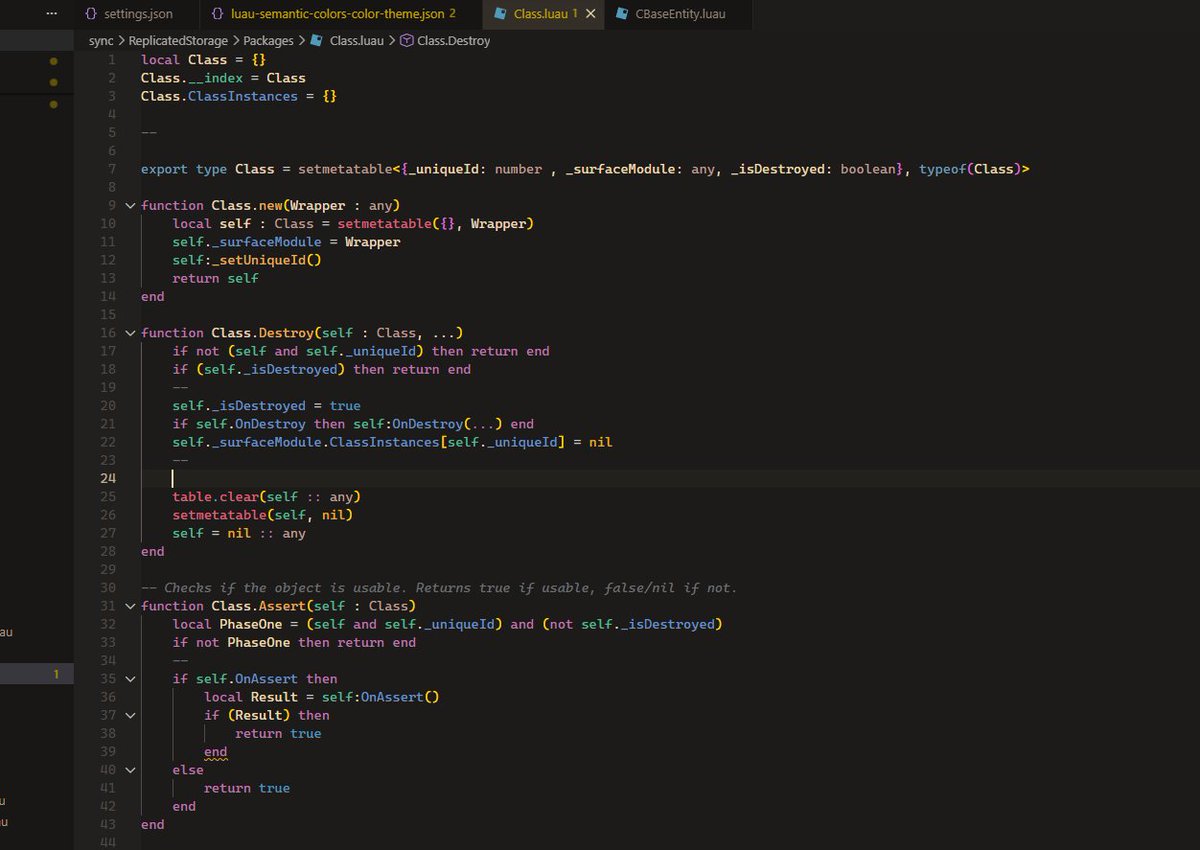This screenshot has width=1200, height=850.
Task: Fold the if self.OnAssert block on line 35
Action: 129,679
